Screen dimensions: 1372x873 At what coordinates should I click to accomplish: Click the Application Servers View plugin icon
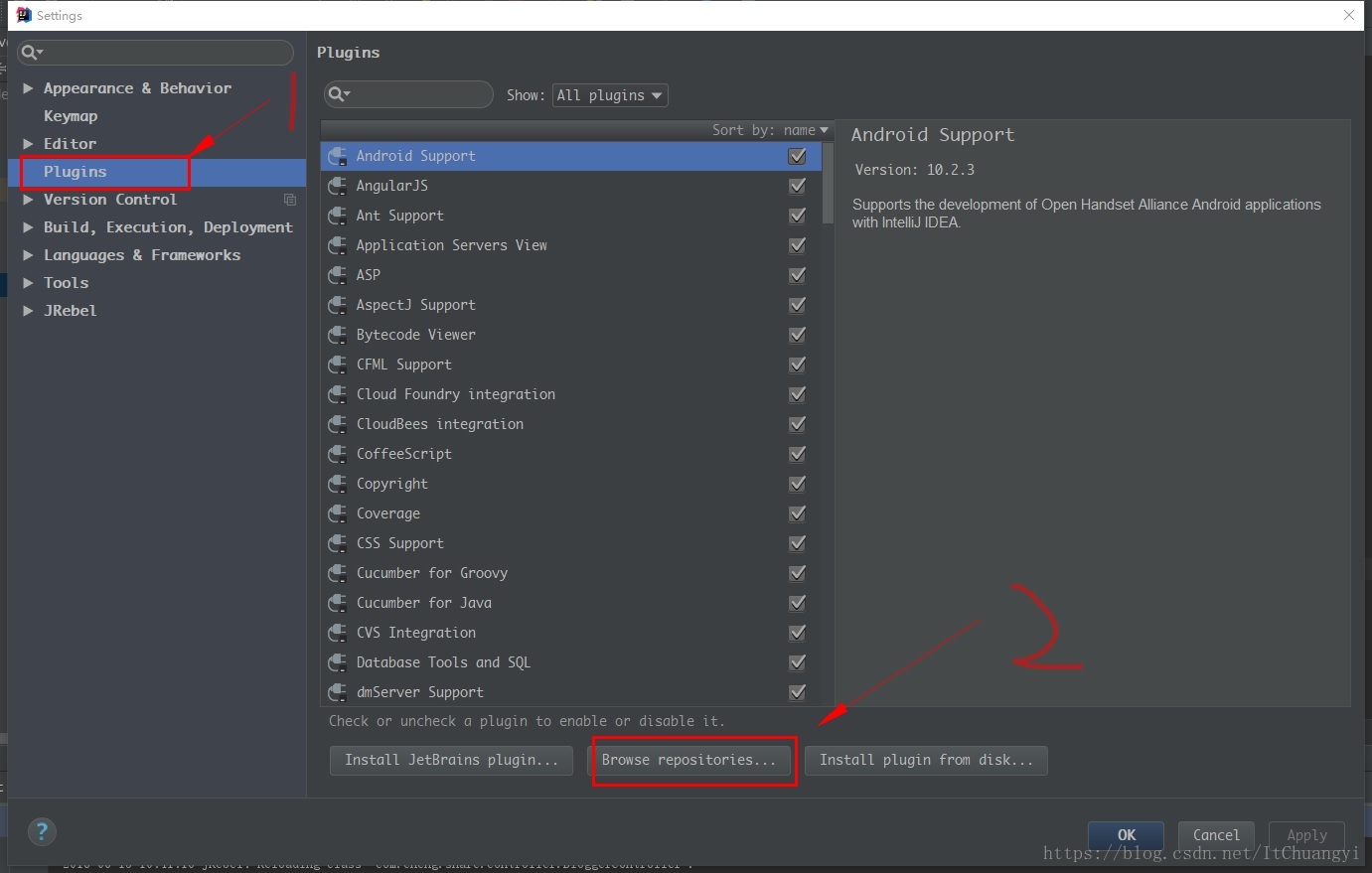pos(338,245)
